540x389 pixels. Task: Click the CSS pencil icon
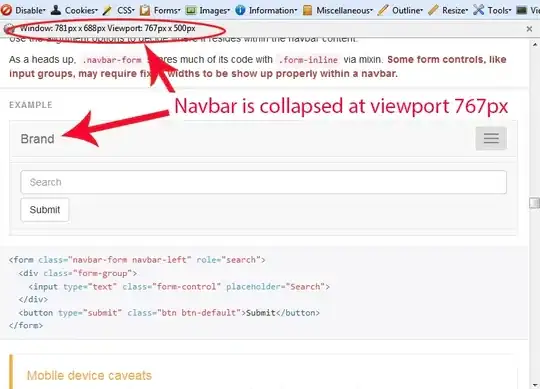pos(107,10)
